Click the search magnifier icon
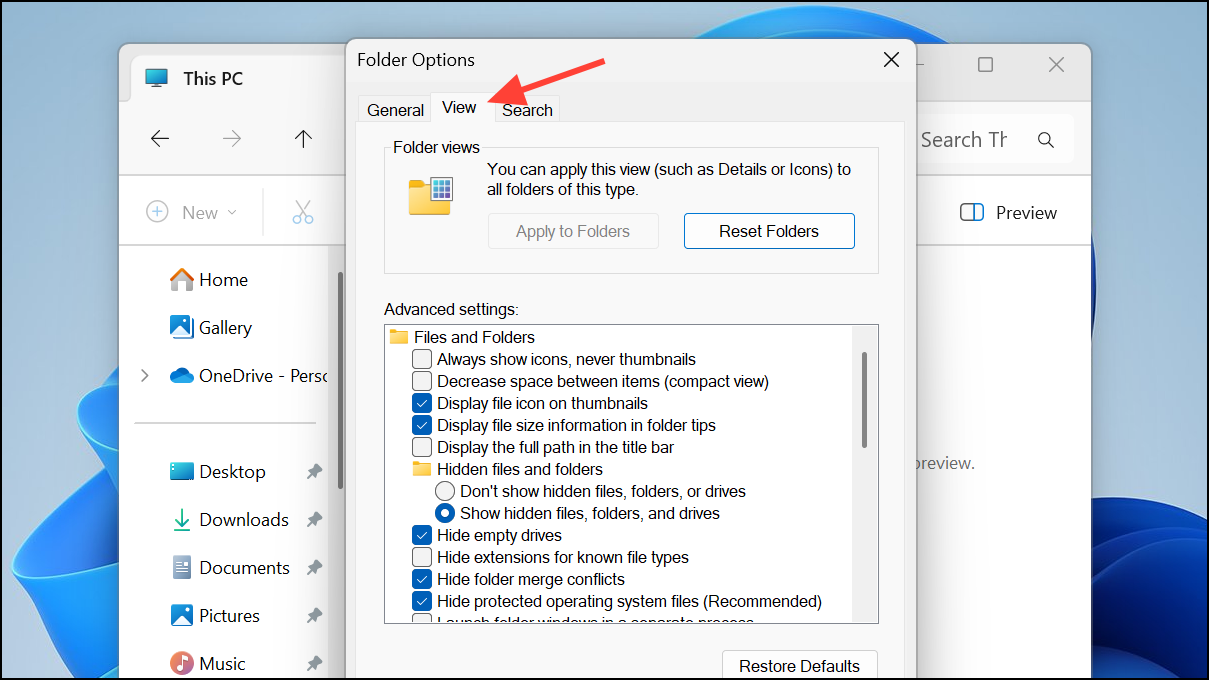This screenshot has width=1209, height=680. [1046, 140]
